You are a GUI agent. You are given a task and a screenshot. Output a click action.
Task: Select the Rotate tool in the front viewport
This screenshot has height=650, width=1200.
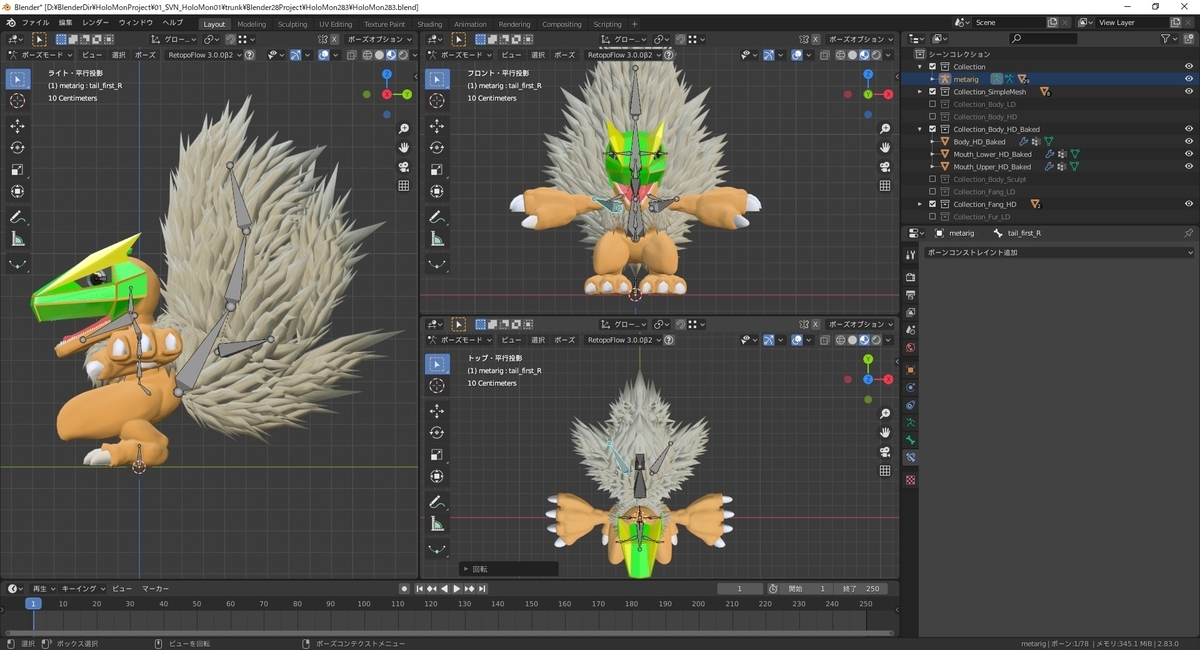pos(437,148)
